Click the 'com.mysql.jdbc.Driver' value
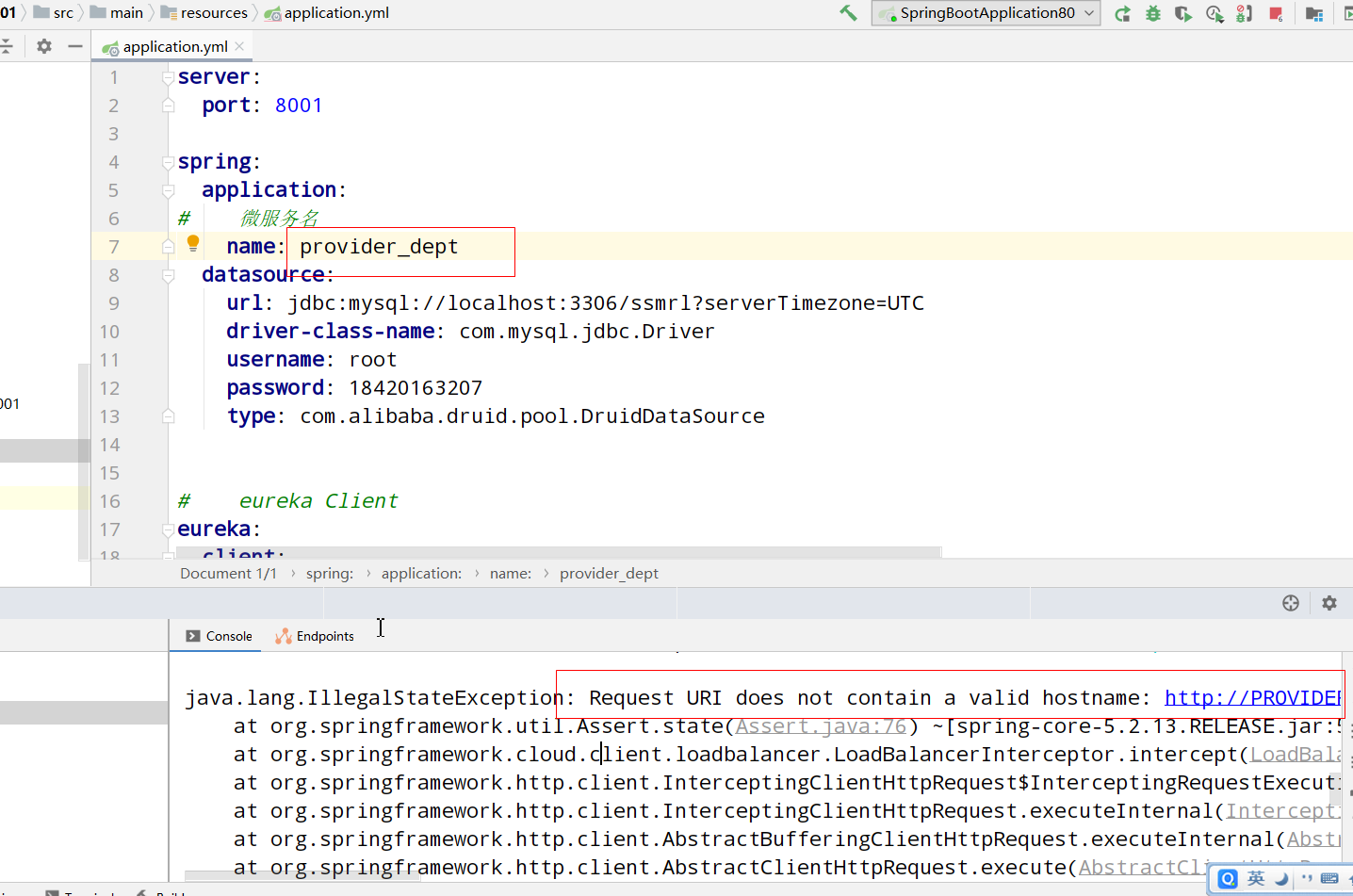 (x=587, y=332)
